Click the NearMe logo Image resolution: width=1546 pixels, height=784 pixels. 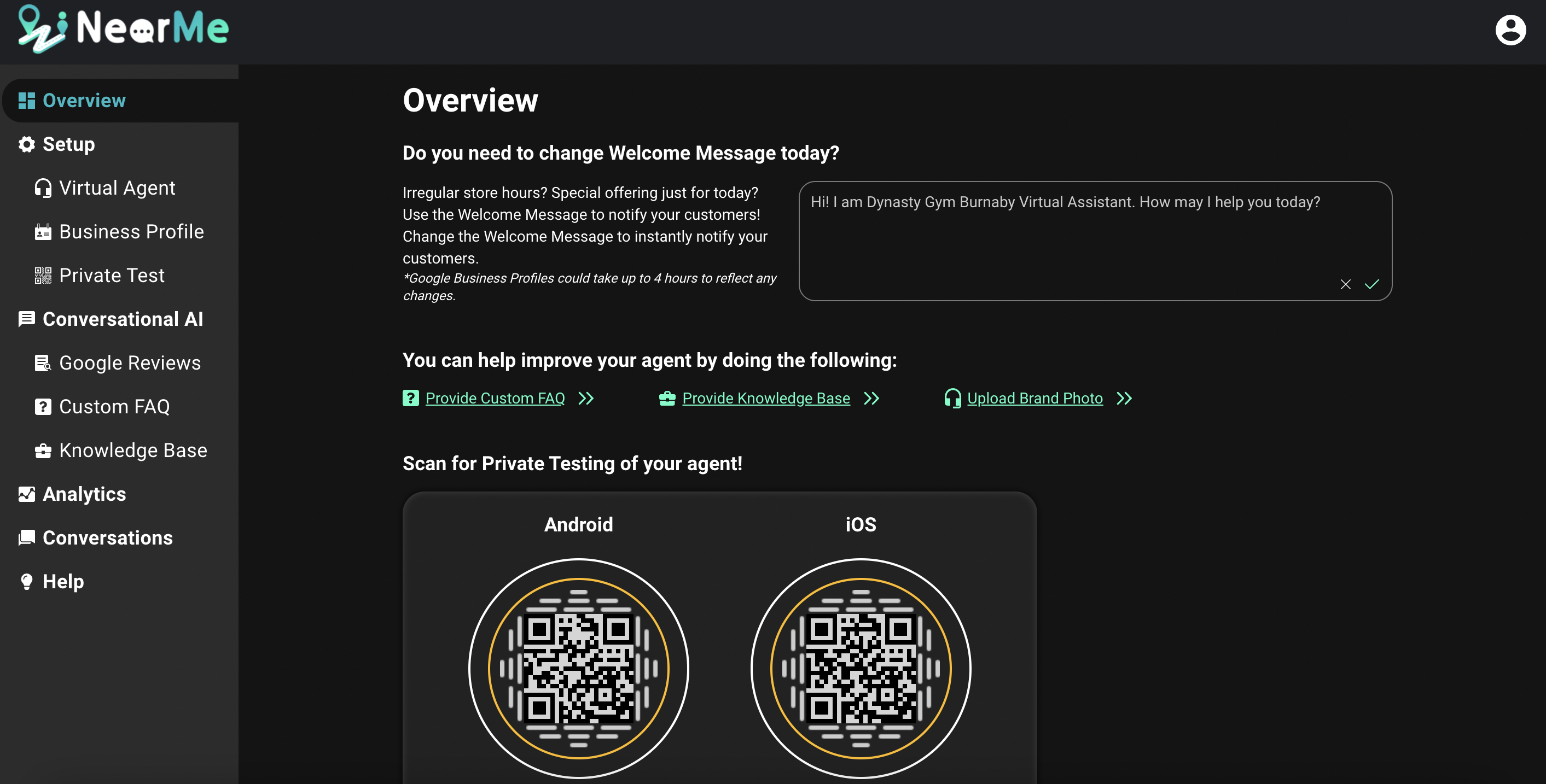[x=123, y=28]
